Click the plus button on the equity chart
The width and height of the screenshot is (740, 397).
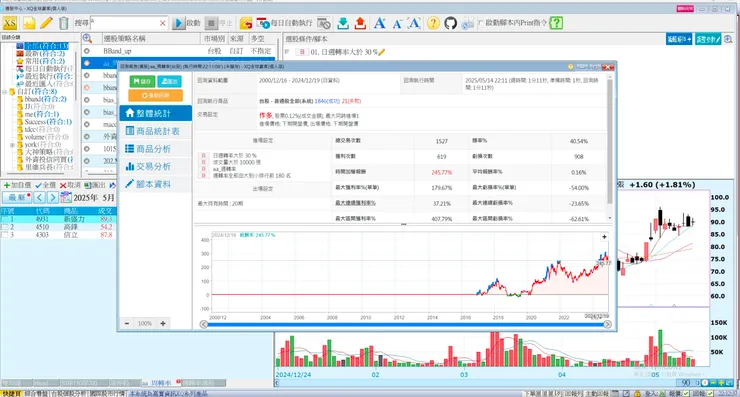coord(604,237)
